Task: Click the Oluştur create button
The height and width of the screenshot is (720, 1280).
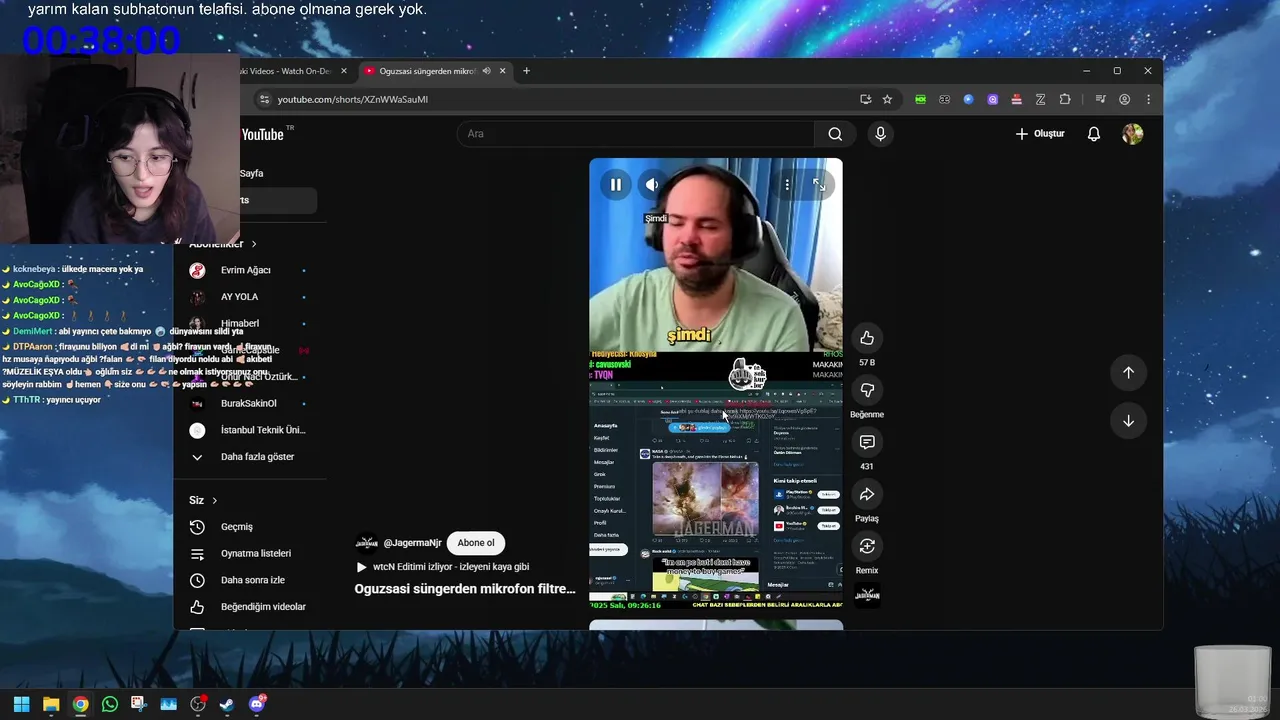Action: [x=1040, y=134]
